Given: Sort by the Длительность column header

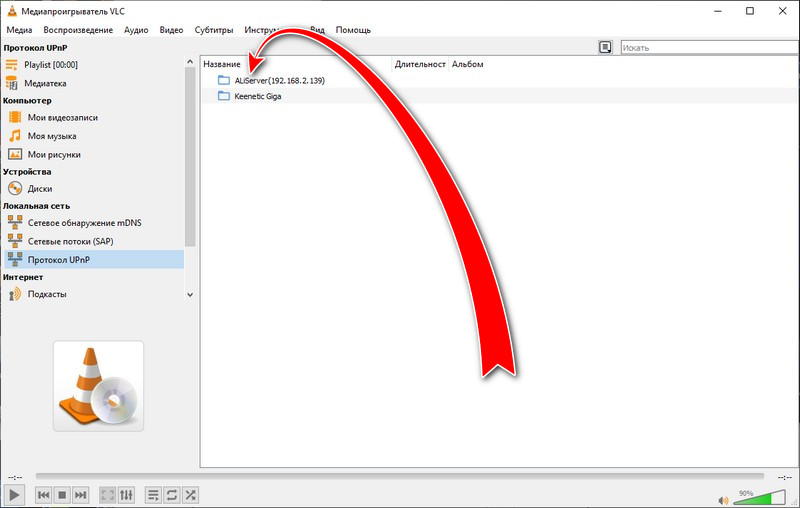Looking at the screenshot, I should tap(420, 64).
